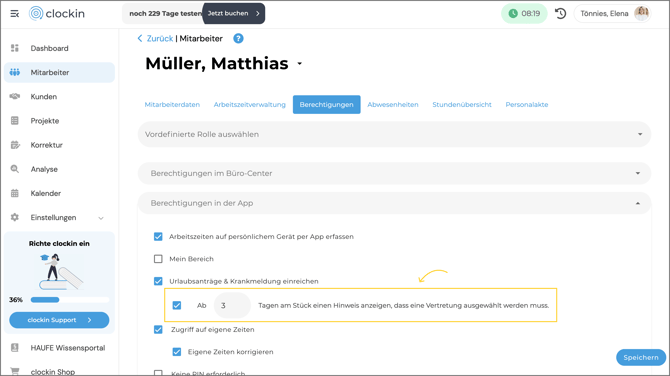The height and width of the screenshot is (376, 670).
Task: Check the Mein Bereich checkbox
Action: click(x=158, y=259)
